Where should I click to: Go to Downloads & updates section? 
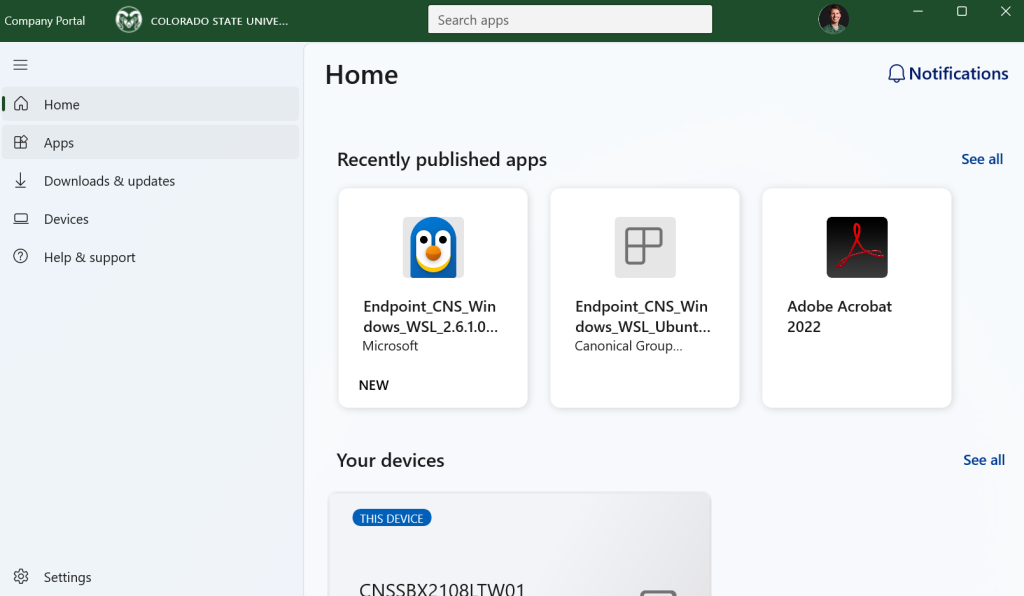point(109,181)
